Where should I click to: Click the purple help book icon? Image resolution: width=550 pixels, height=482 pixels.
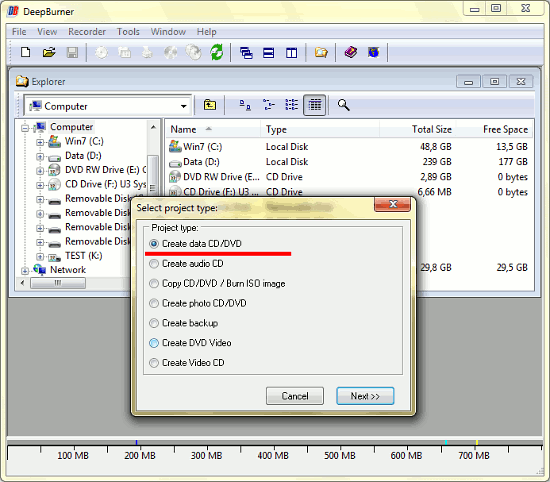[x=351, y=53]
